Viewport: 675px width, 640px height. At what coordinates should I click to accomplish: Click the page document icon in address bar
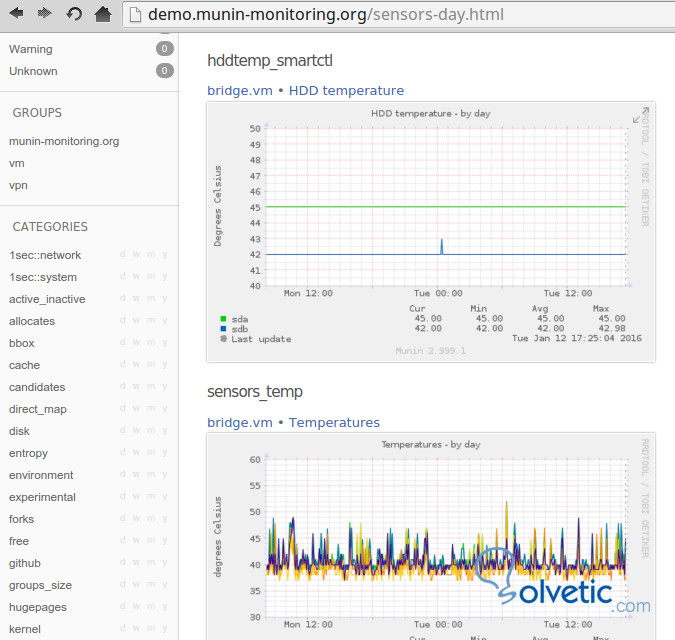point(136,15)
